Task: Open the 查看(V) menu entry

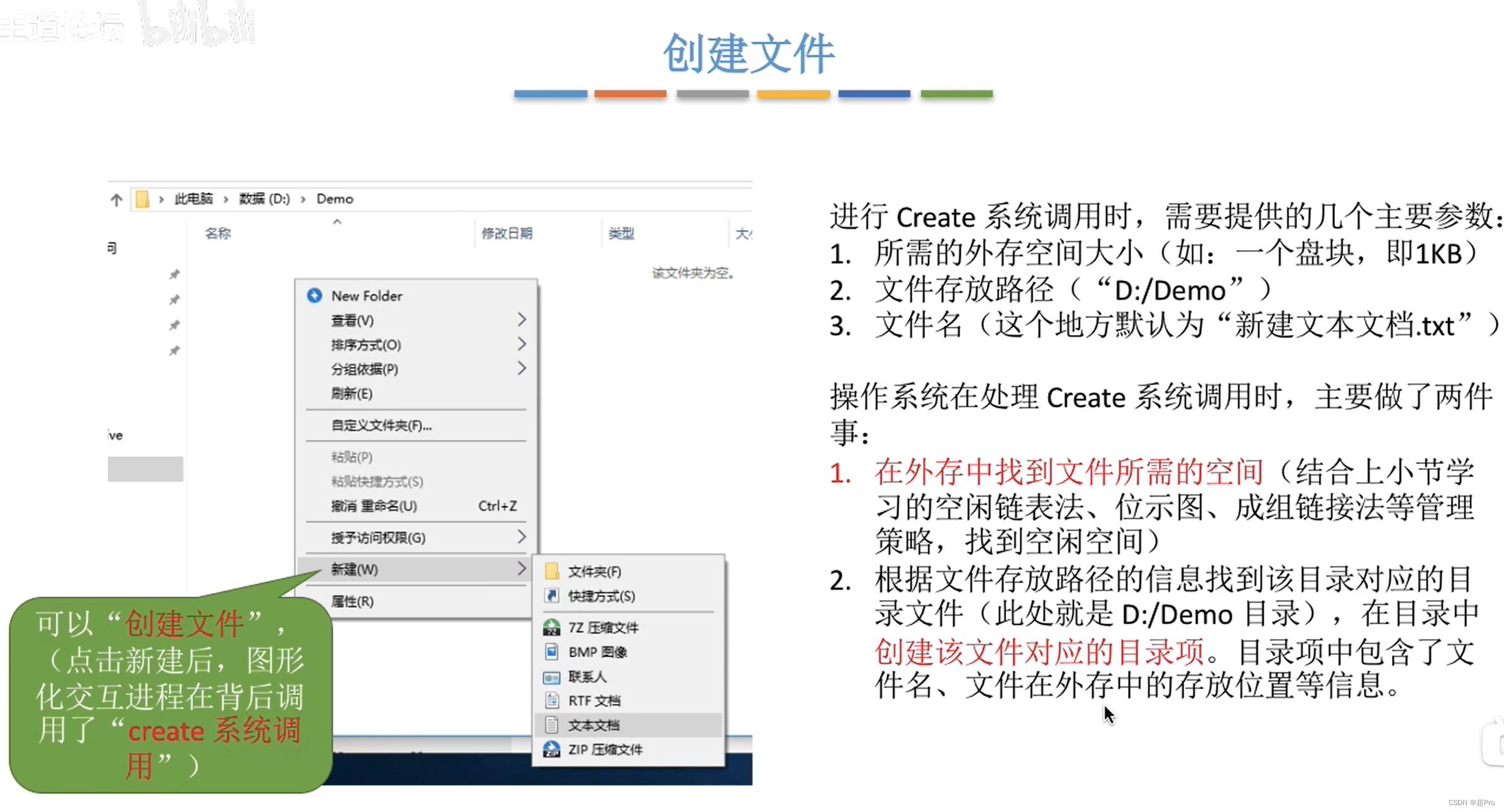Action: point(416,321)
